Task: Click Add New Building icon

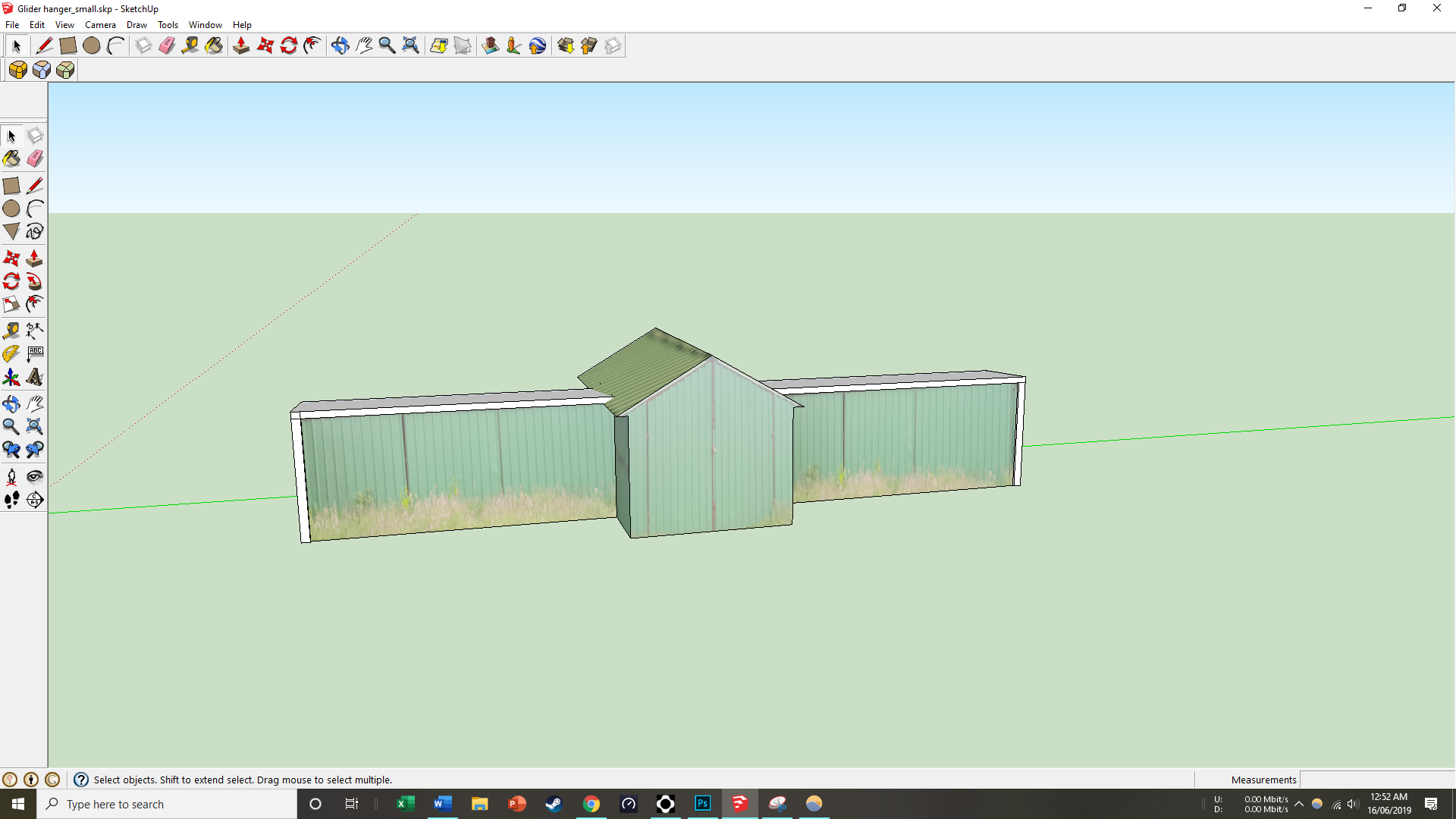Action: pyautogui.click(x=490, y=46)
